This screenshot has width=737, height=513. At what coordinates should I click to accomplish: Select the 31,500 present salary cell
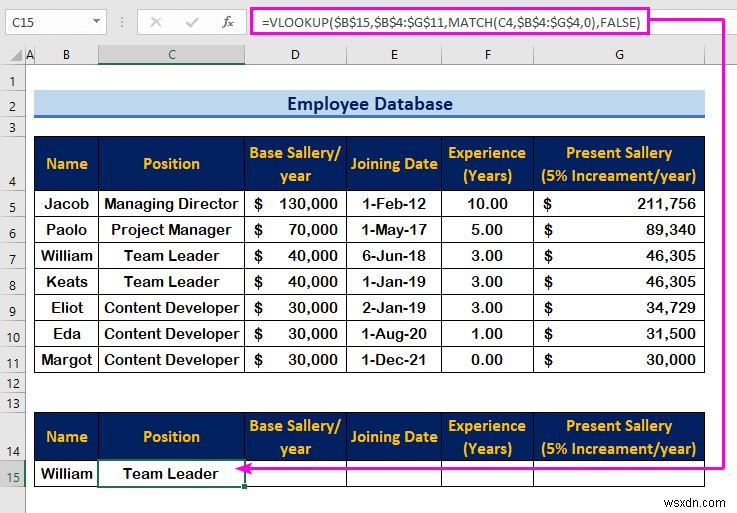(x=619, y=333)
